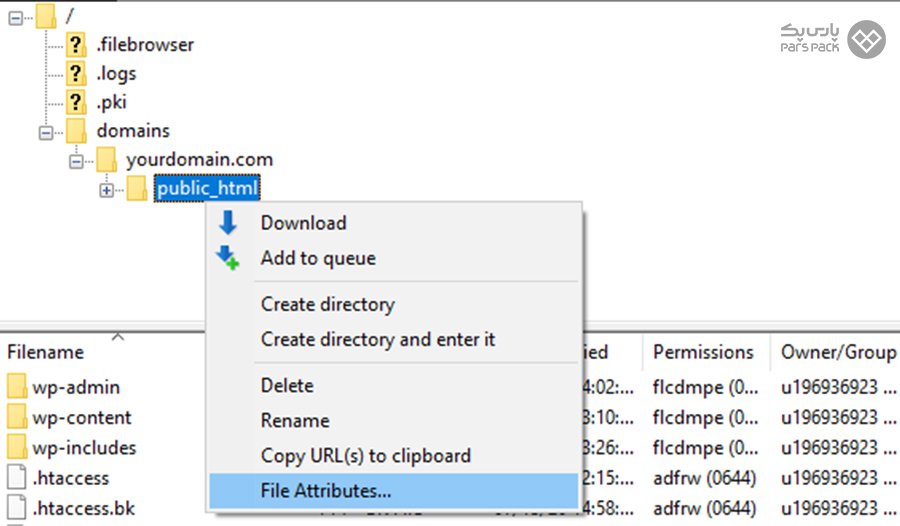Collapse the yourdomain.com folder node

point(75,160)
